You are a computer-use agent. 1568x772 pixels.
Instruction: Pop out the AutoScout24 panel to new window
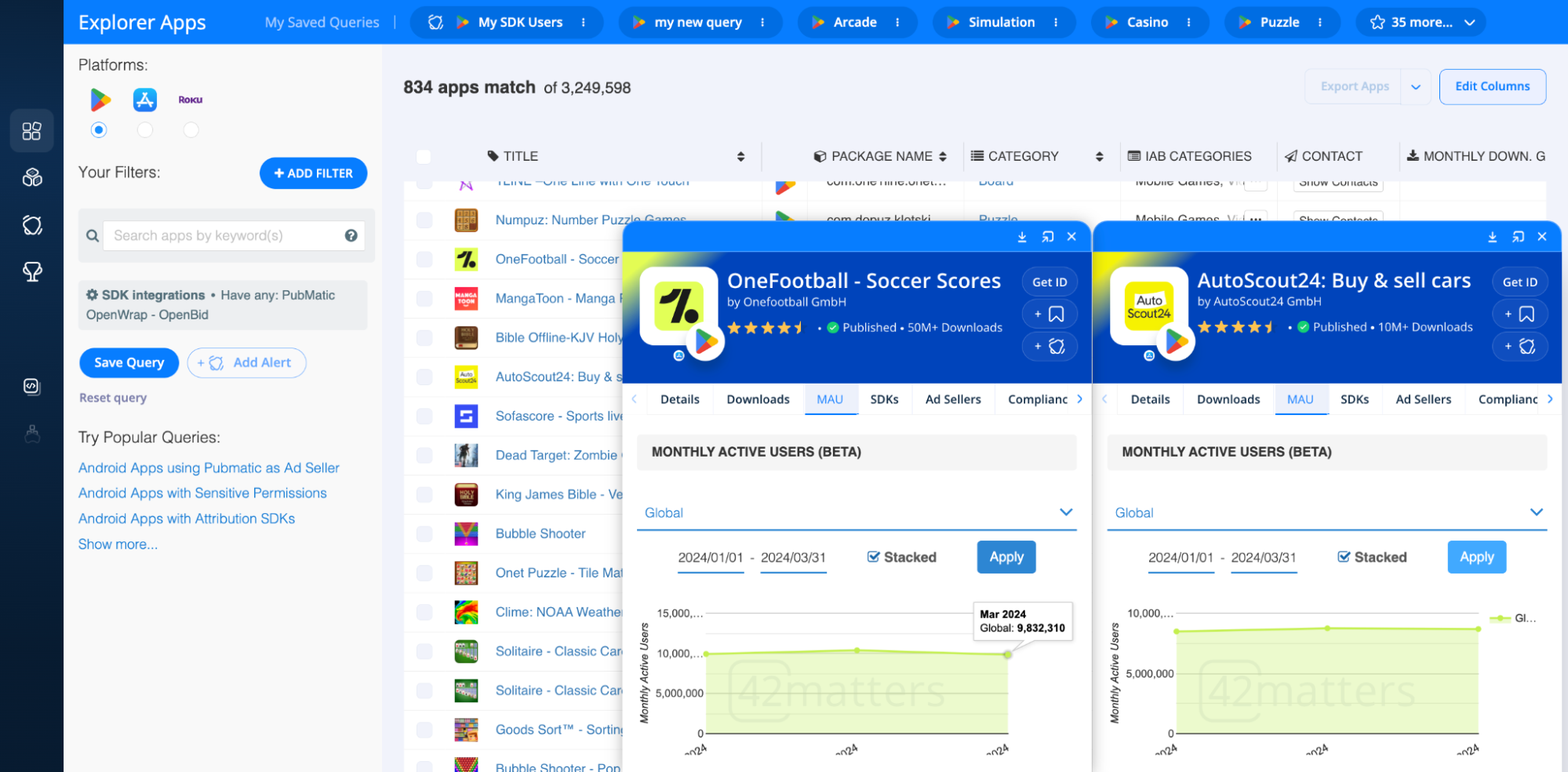[1518, 237]
